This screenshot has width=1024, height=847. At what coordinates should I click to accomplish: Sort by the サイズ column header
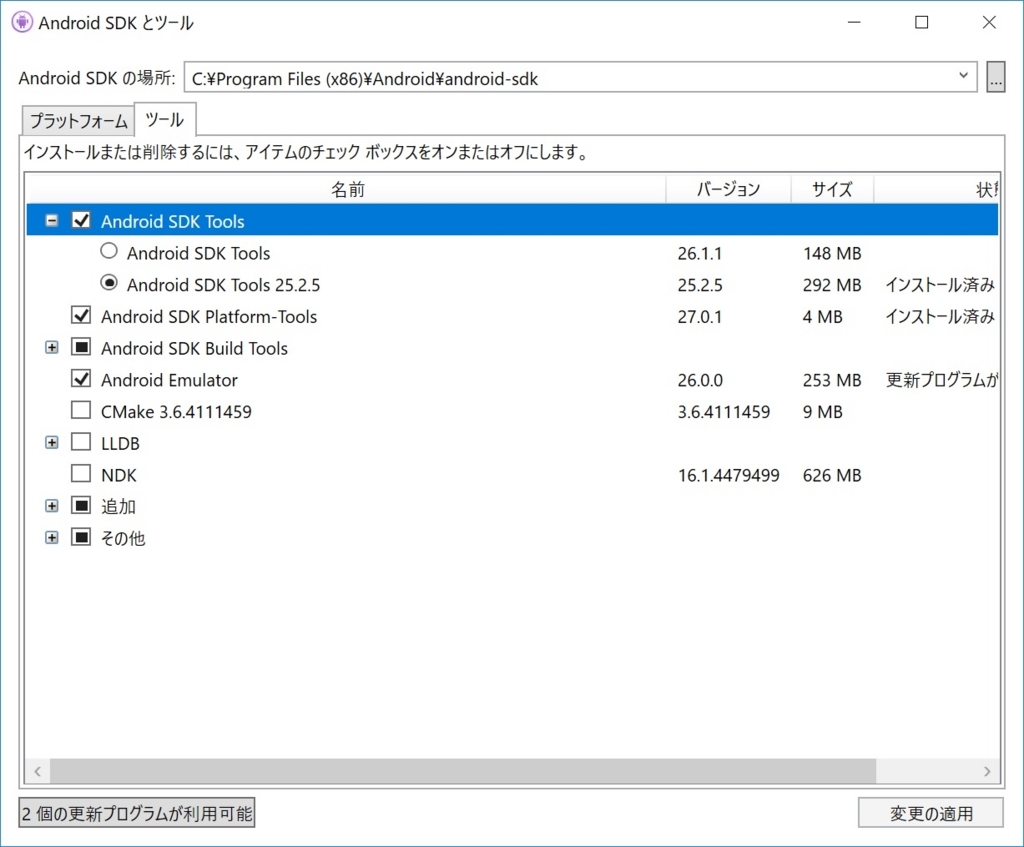click(832, 189)
